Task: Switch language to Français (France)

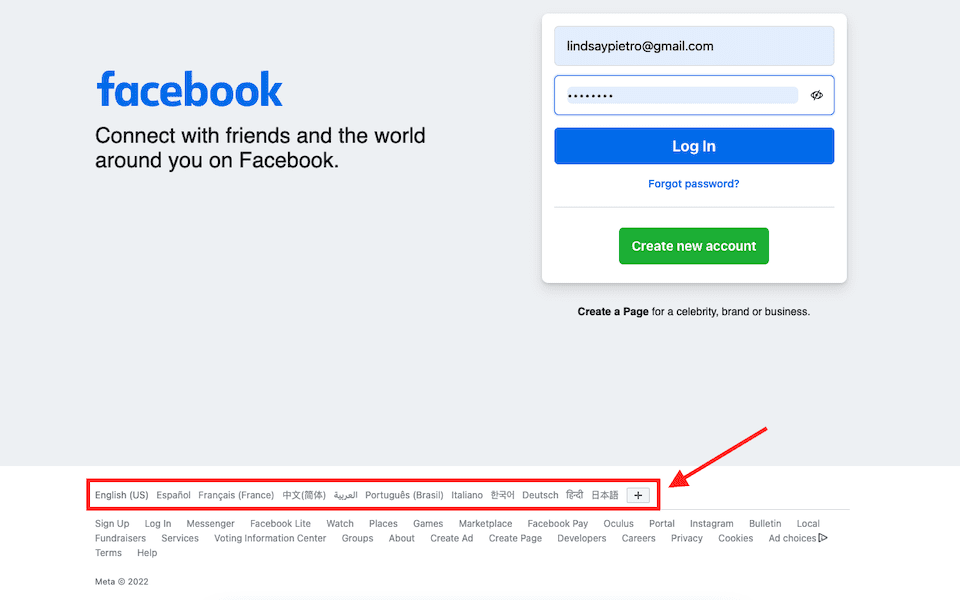Action: pos(236,494)
